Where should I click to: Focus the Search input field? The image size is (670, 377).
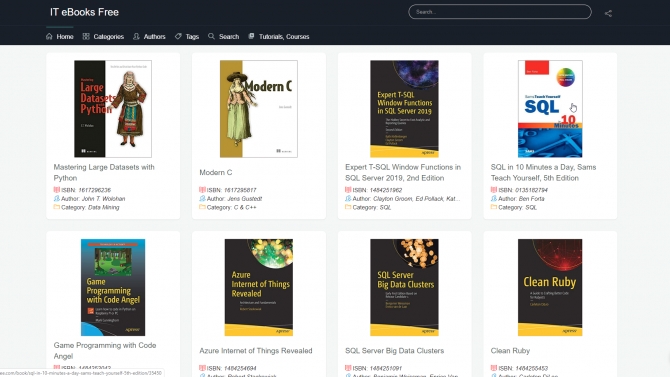click(x=500, y=12)
